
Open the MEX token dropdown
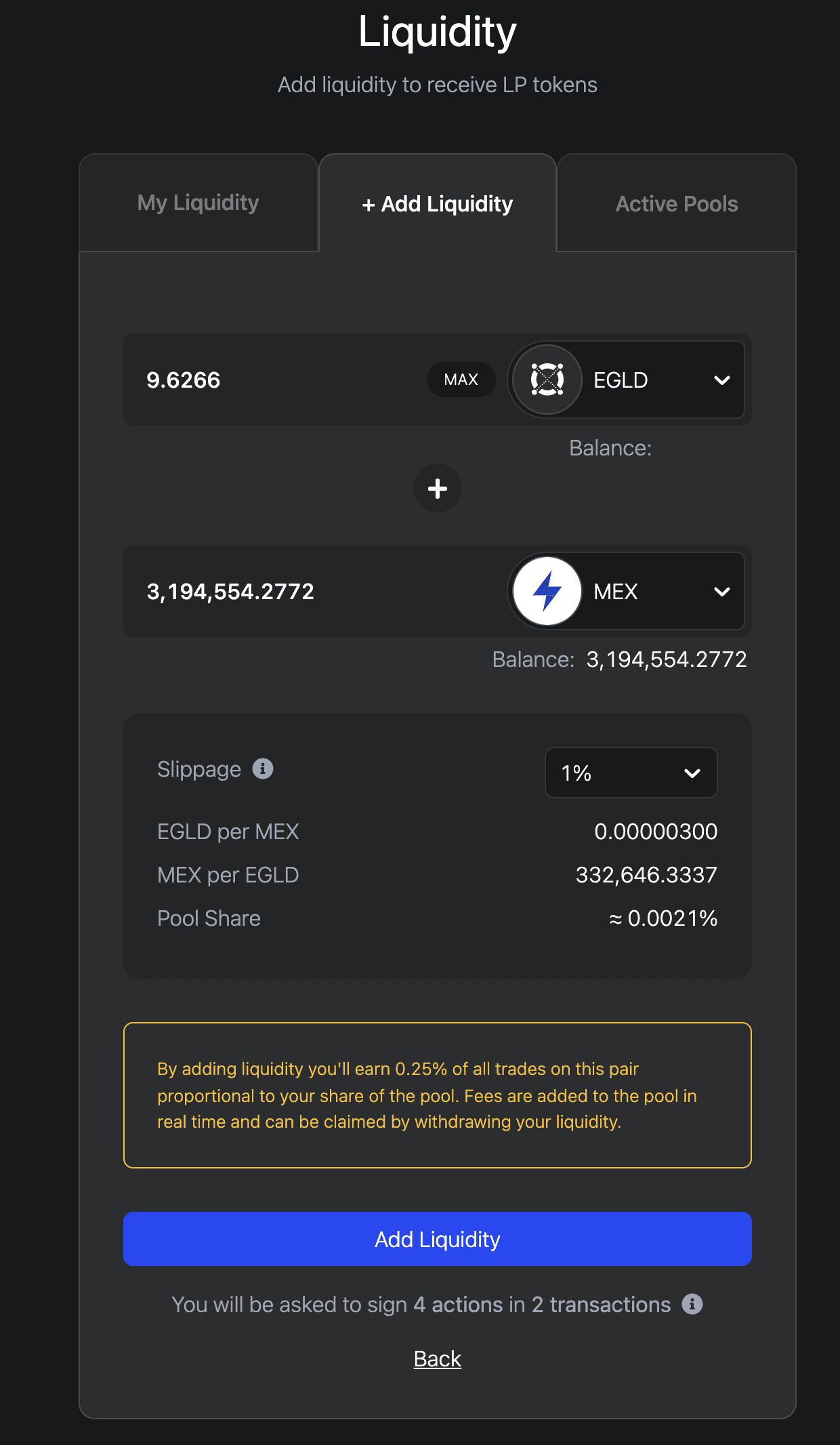tap(627, 591)
